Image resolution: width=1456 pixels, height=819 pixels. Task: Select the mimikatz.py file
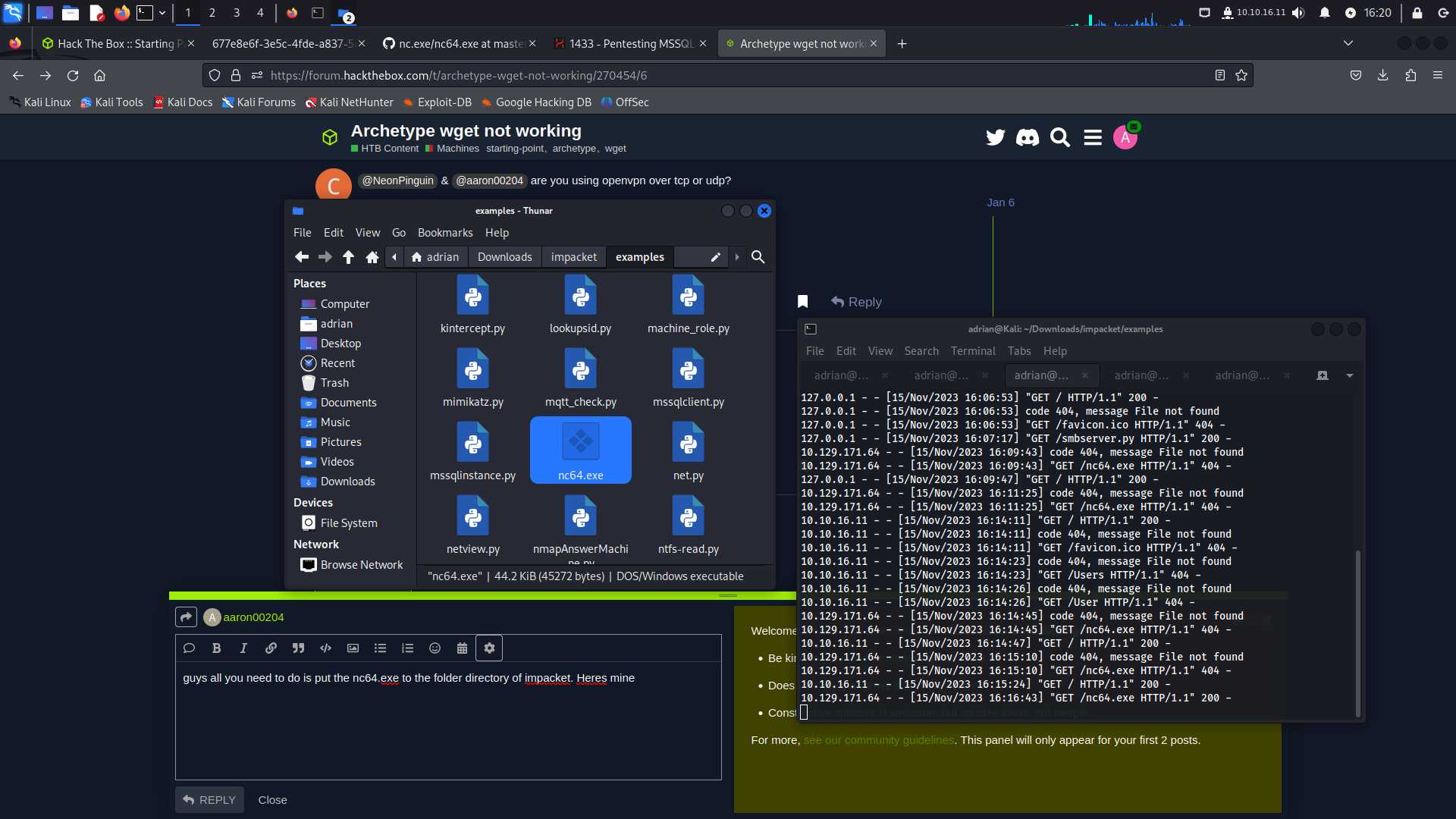[473, 379]
